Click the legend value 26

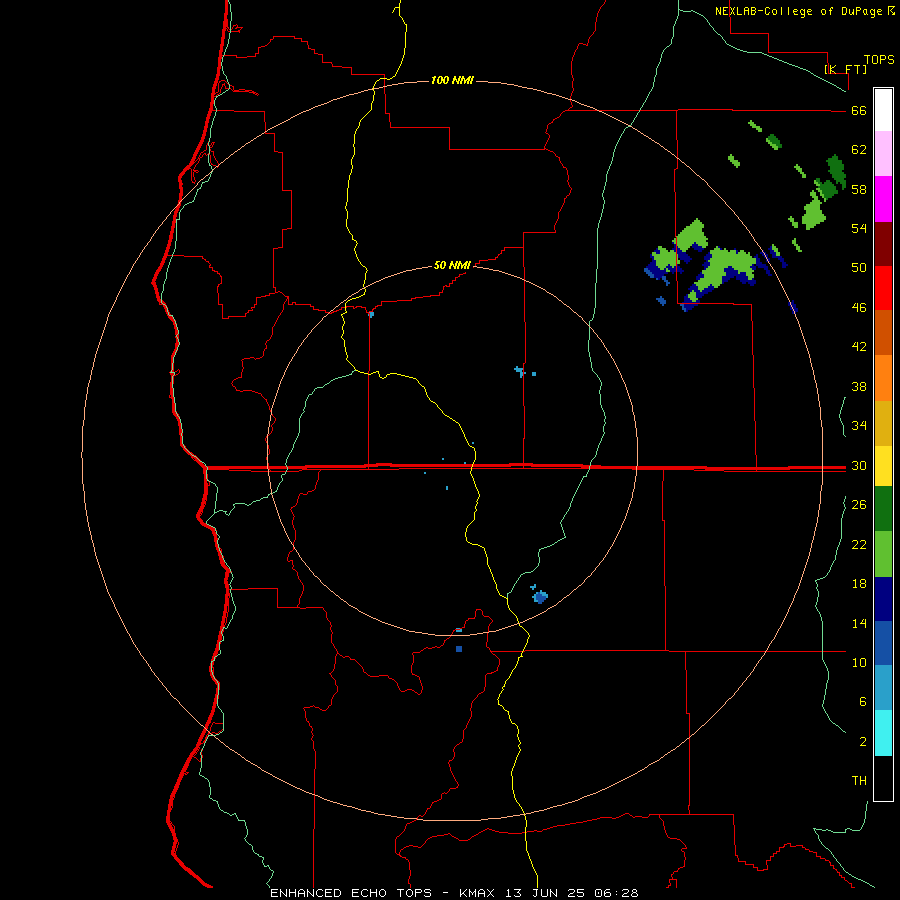tap(859, 505)
